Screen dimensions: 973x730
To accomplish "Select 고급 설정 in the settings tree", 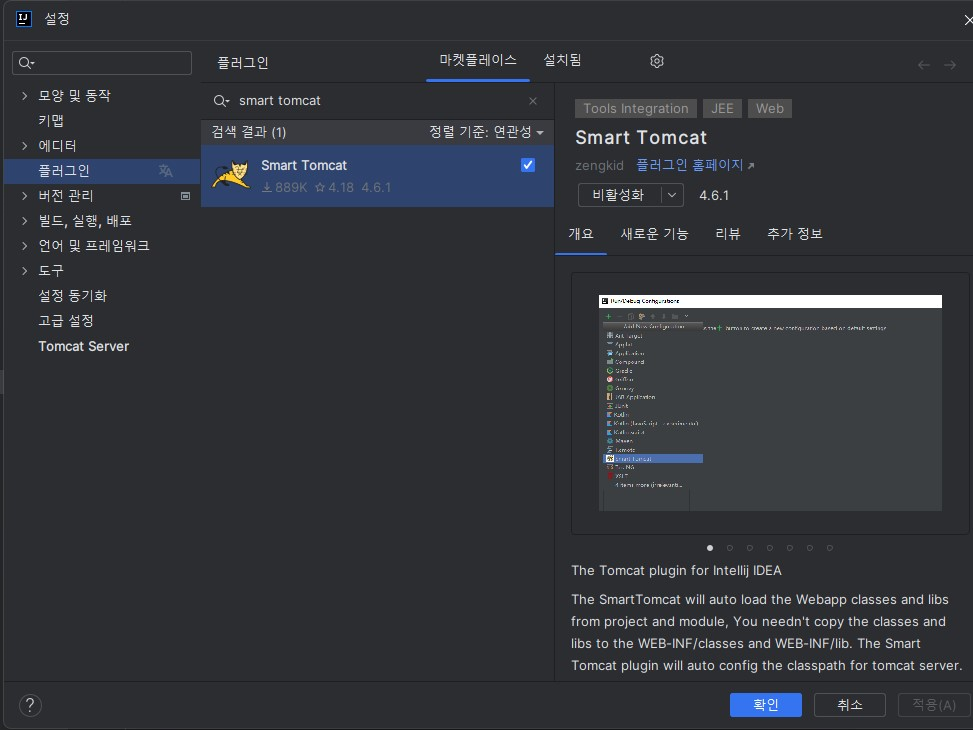I will click(x=66, y=320).
